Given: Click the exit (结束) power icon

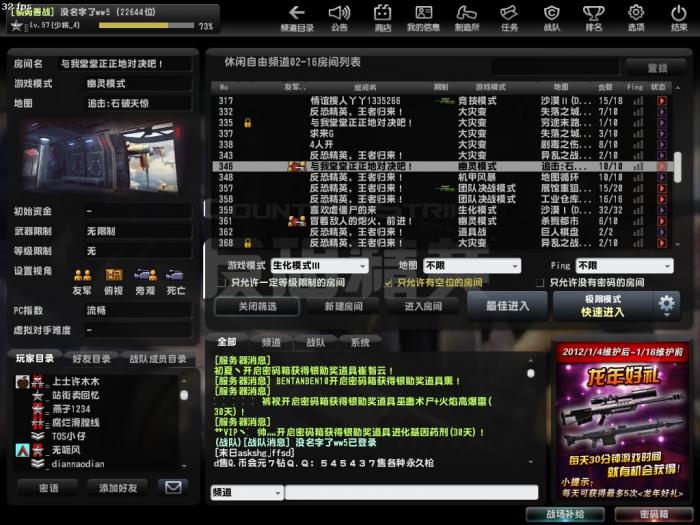Looking at the screenshot, I should [x=679, y=19].
